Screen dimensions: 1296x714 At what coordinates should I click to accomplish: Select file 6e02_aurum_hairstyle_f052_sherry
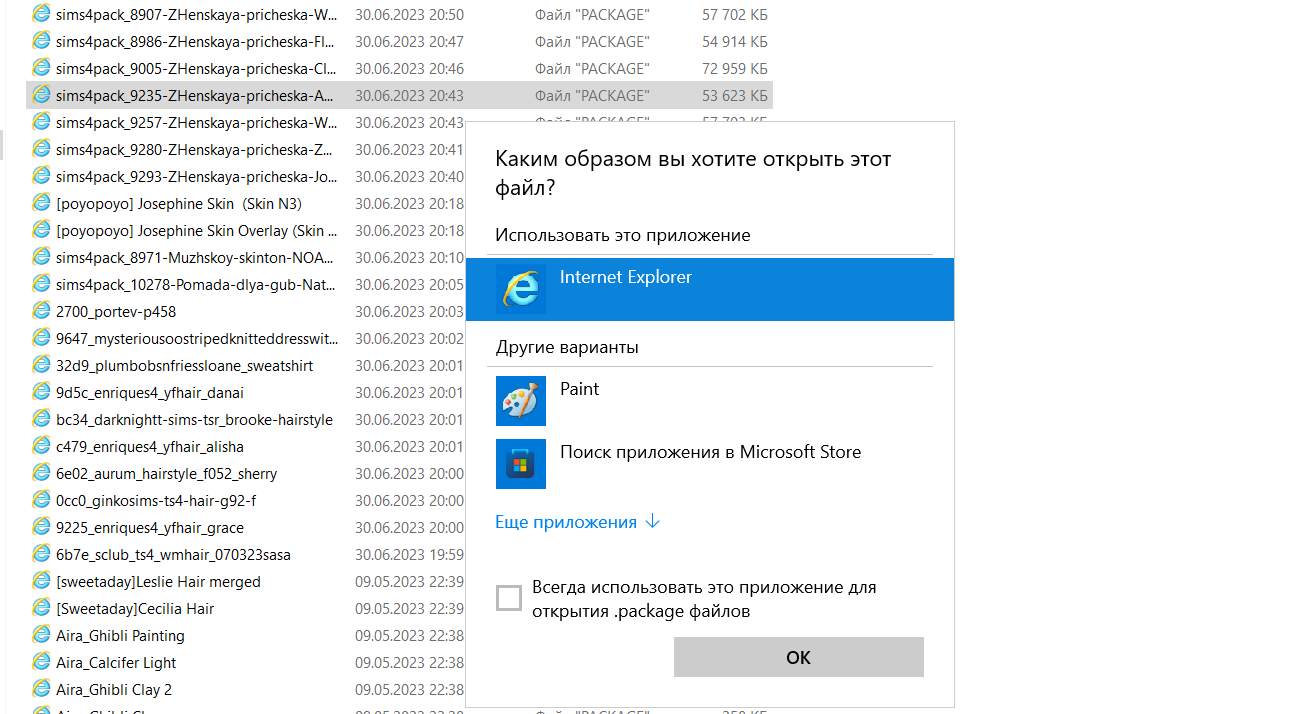pos(167,474)
